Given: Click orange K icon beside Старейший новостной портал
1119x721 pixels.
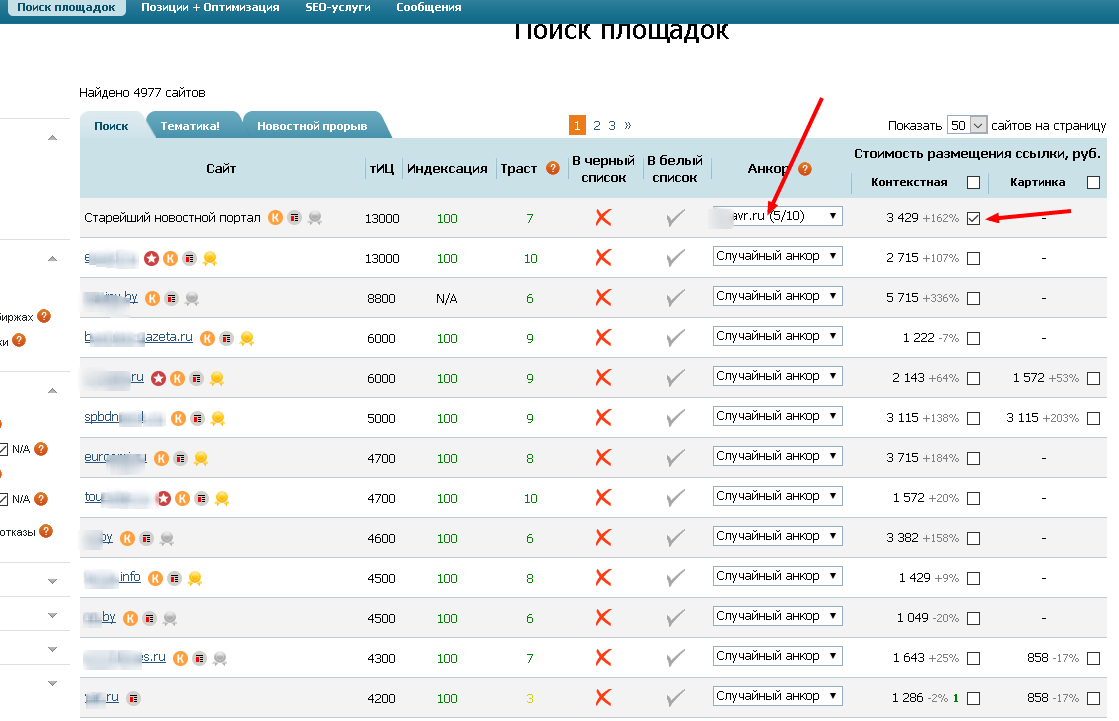Looking at the screenshot, I should 275,218.
